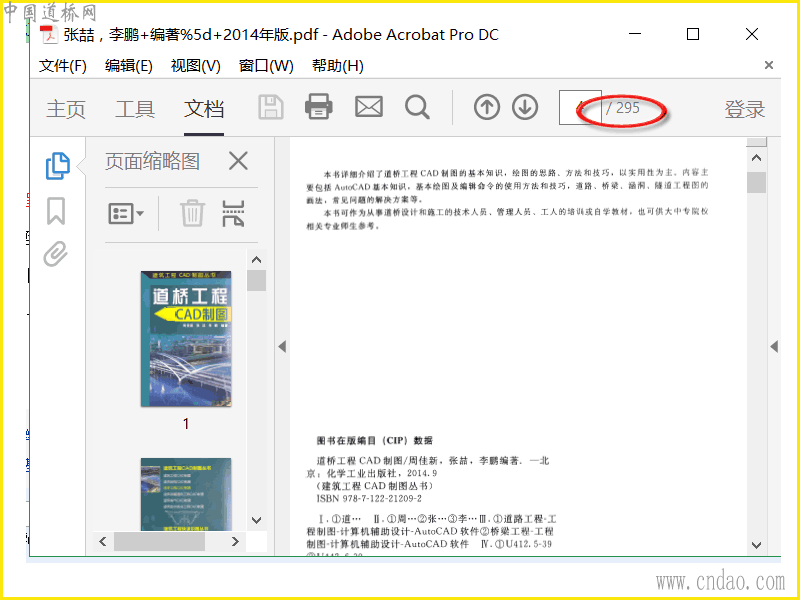
Task: Click the print pages scissors-style icon
Action: pyautogui.click(x=233, y=213)
